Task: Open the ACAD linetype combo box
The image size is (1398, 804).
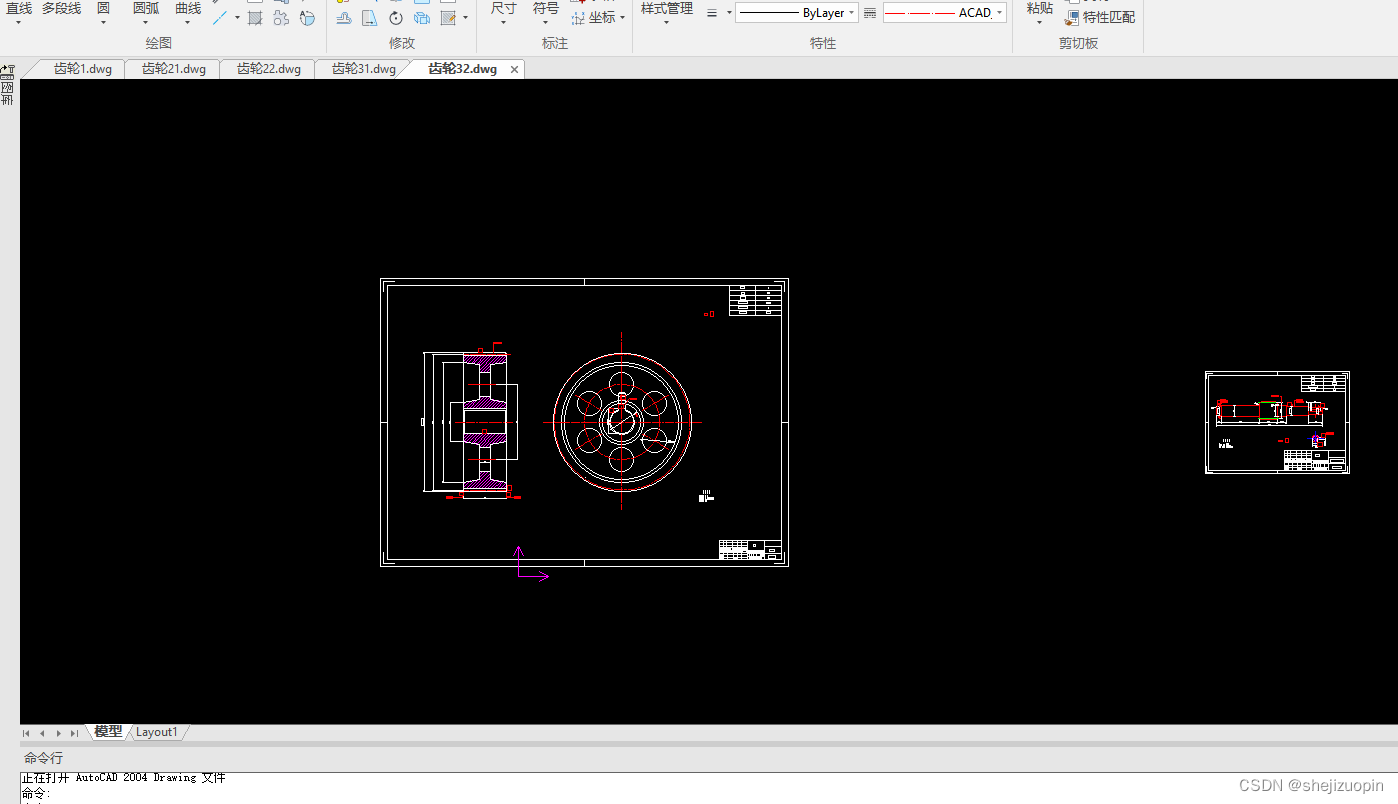Action: 945,13
